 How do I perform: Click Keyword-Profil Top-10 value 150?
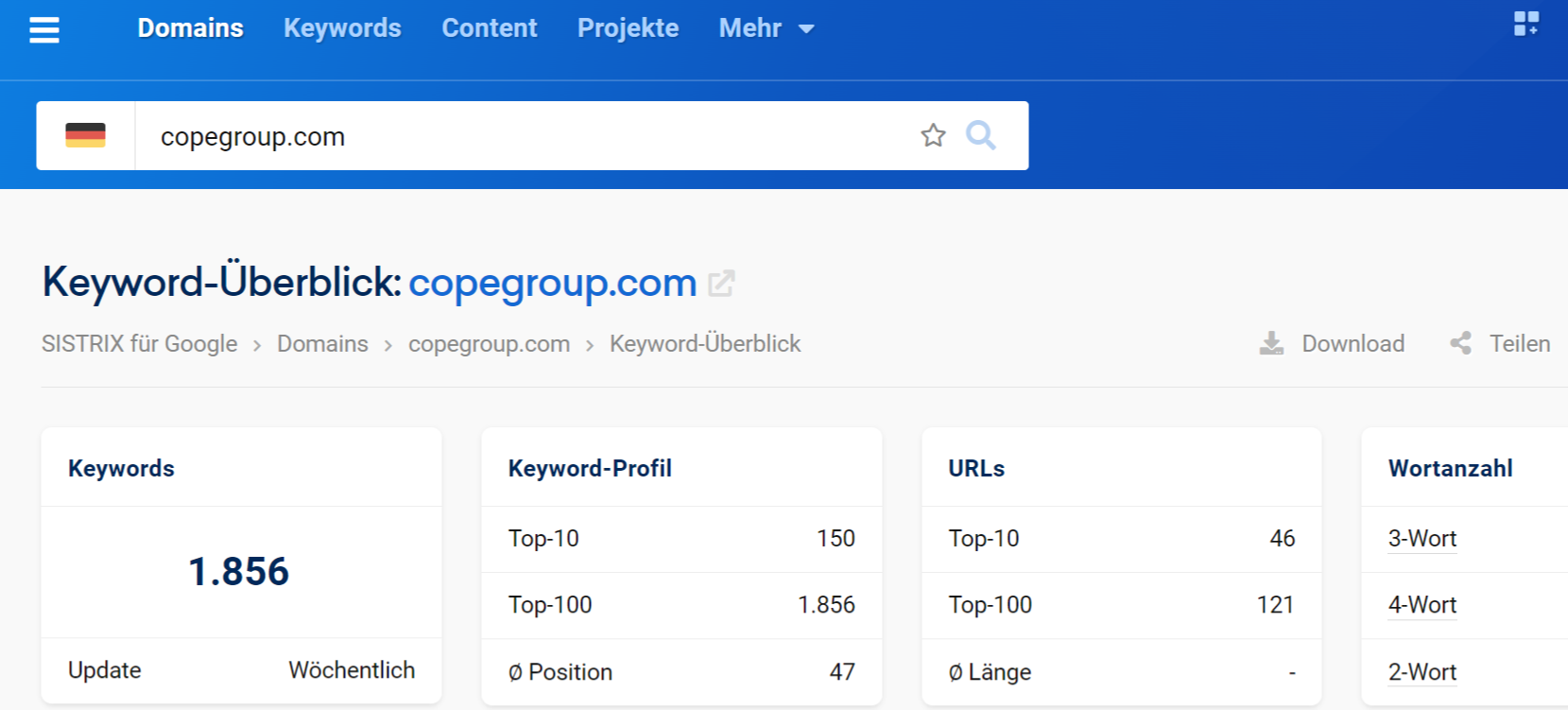click(x=836, y=538)
